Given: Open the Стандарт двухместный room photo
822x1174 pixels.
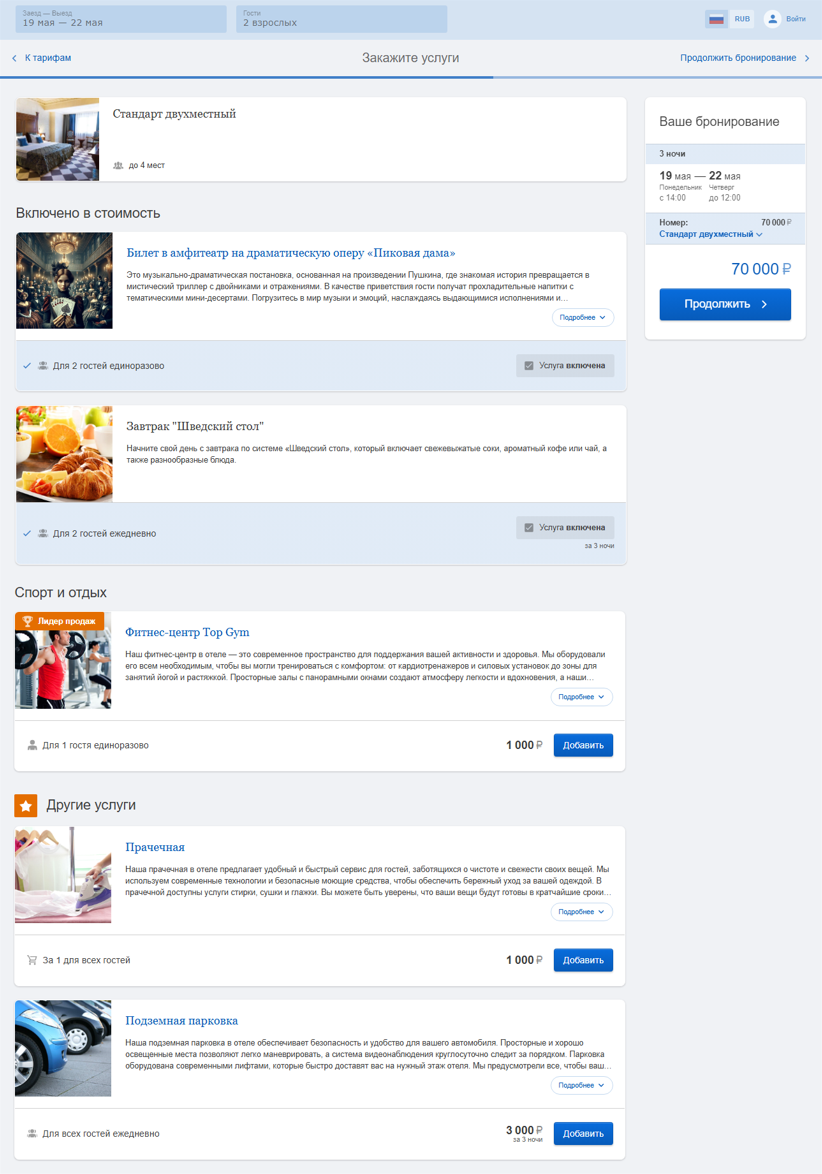Looking at the screenshot, I should (x=58, y=139).
